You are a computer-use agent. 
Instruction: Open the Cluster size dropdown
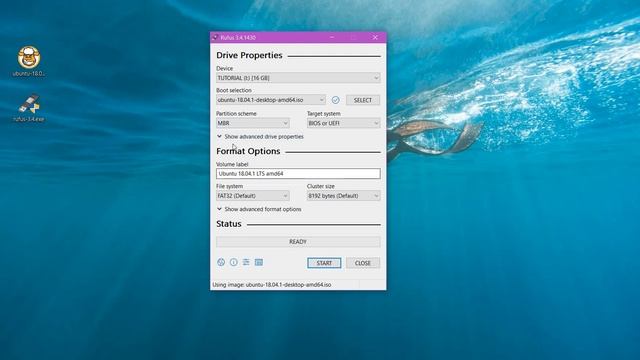344,196
